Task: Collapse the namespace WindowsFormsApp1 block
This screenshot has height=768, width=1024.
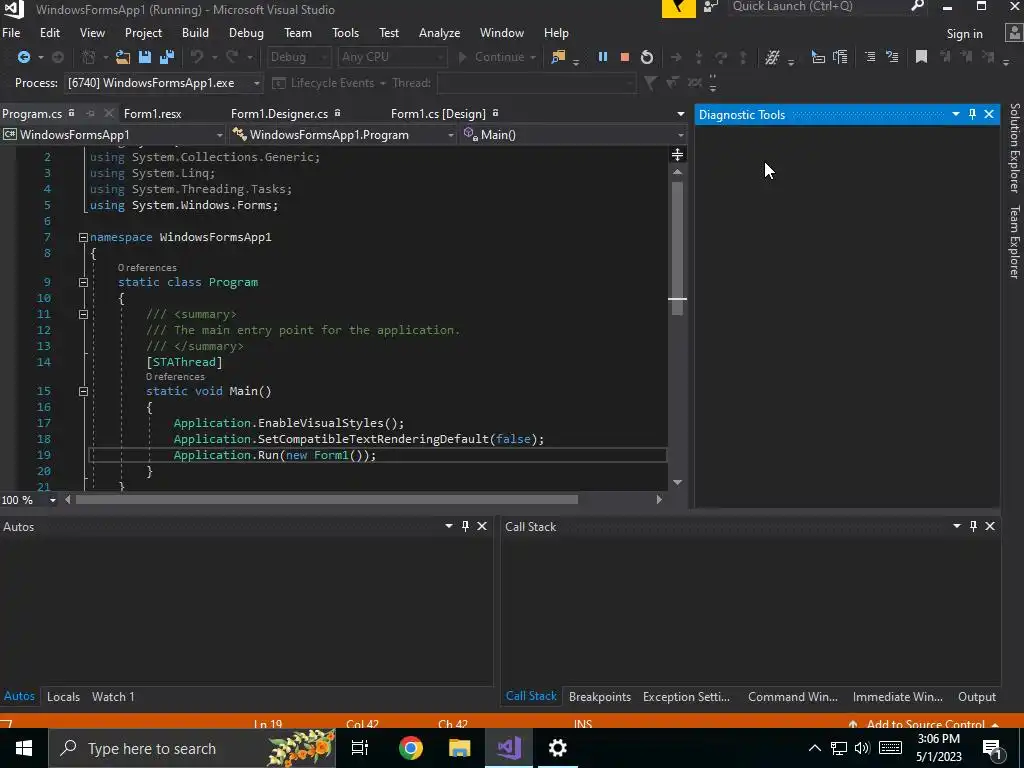Action: pyautogui.click(x=83, y=238)
